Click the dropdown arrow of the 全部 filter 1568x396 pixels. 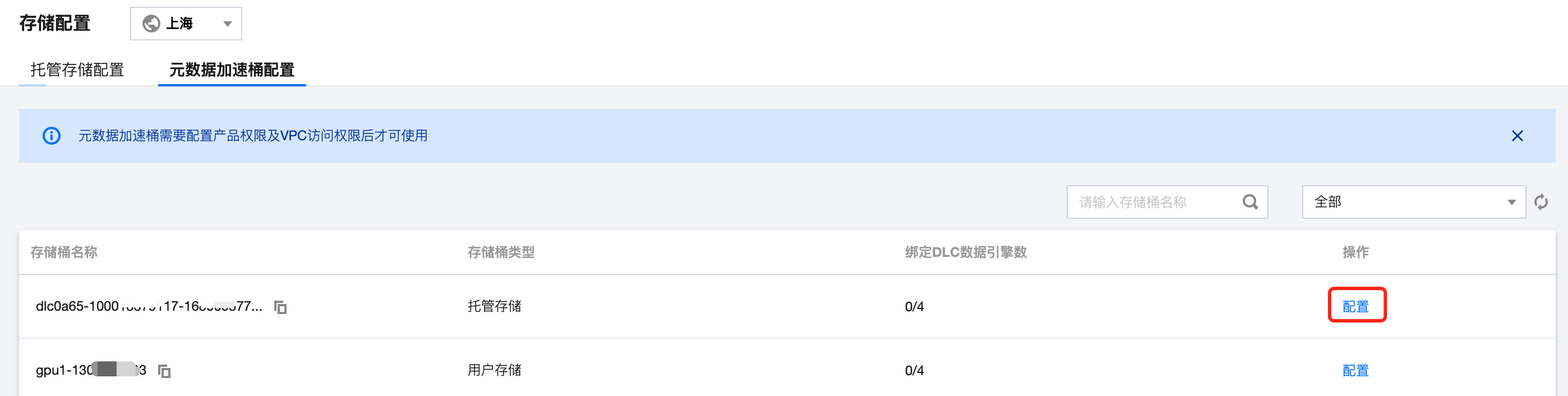tap(1511, 202)
